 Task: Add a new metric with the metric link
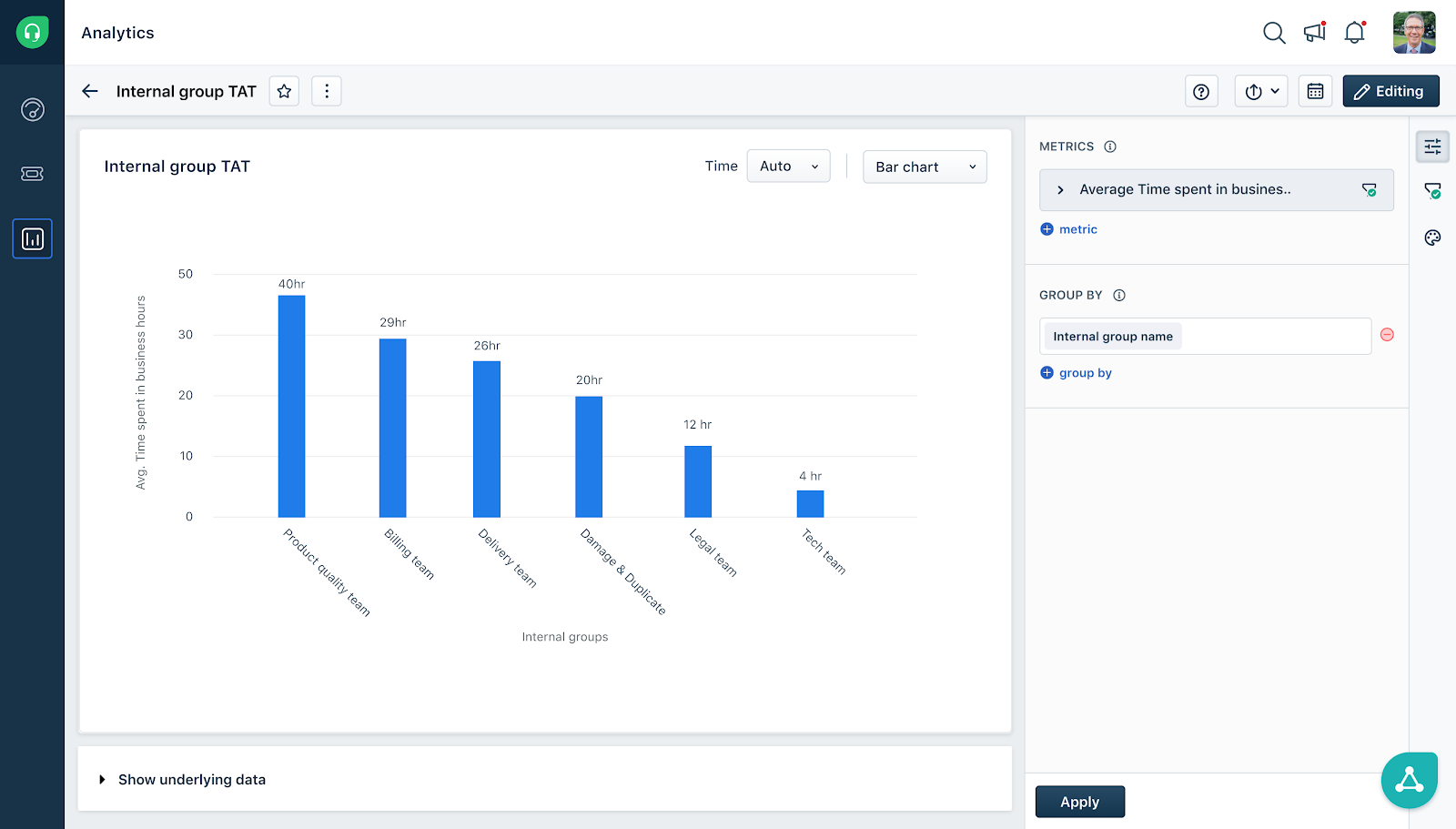pyautogui.click(x=1068, y=228)
